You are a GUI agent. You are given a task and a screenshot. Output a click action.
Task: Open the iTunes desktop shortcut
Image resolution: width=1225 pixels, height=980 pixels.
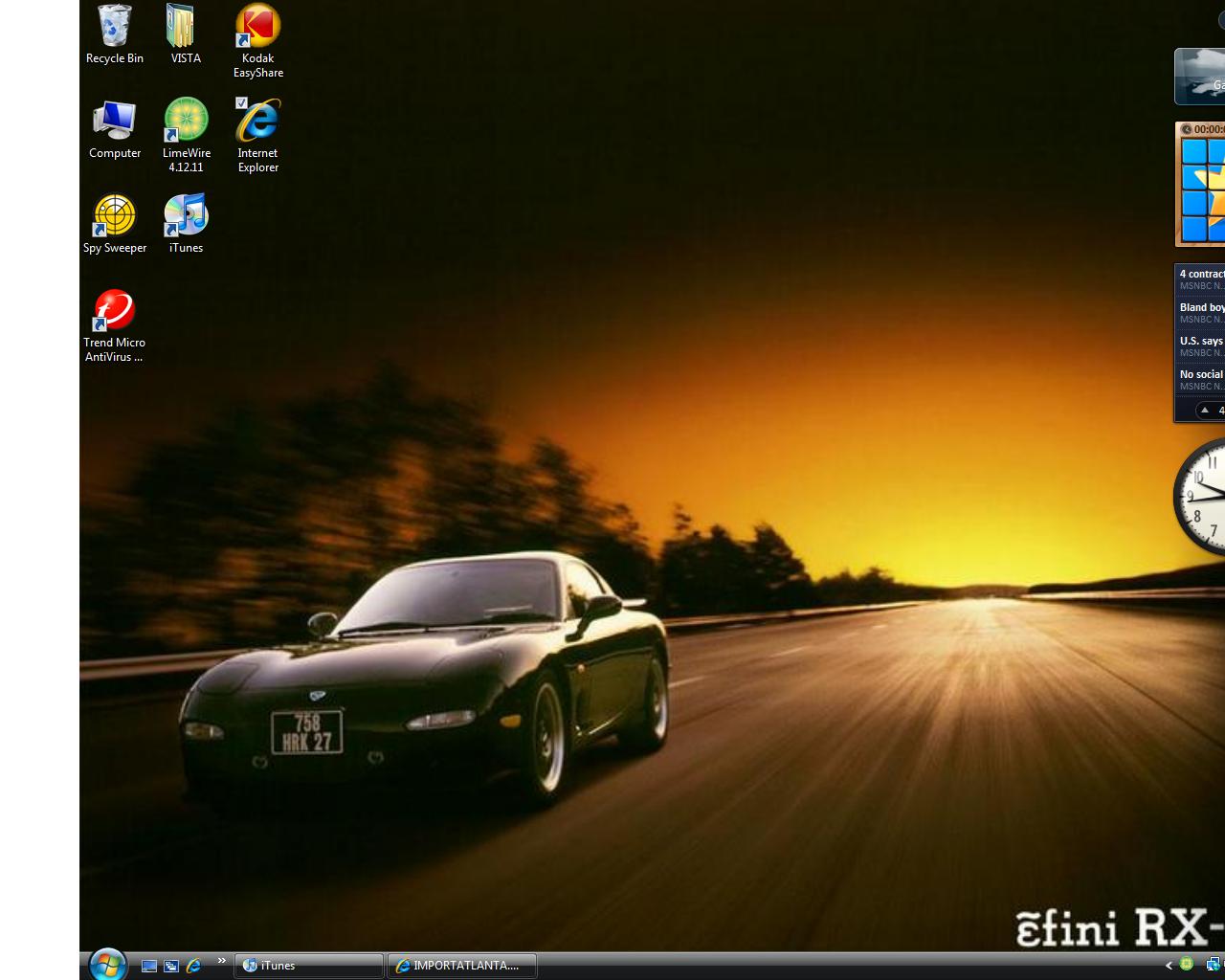186,217
